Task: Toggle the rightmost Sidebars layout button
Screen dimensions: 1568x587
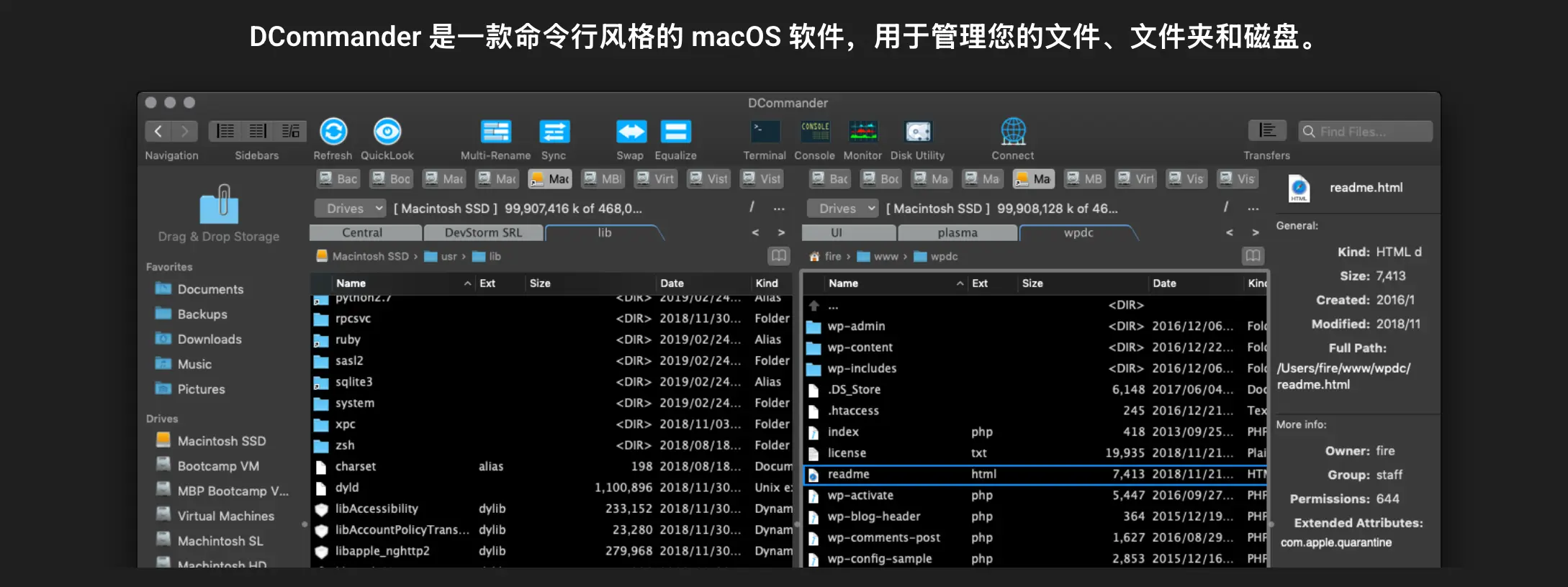Action: (x=290, y=131)
